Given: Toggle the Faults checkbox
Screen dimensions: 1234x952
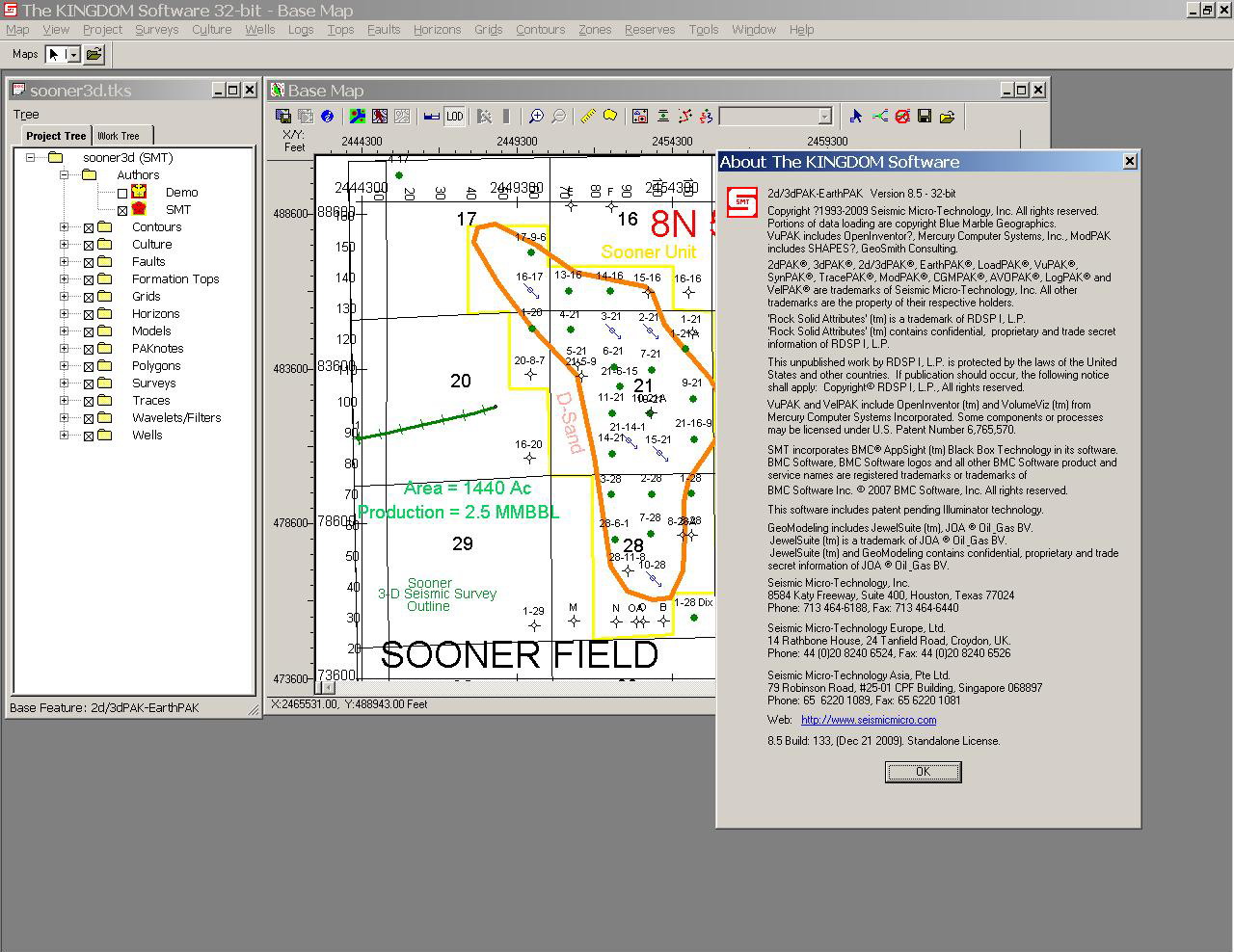Looking at the screenshot, I should click(89, 263).
